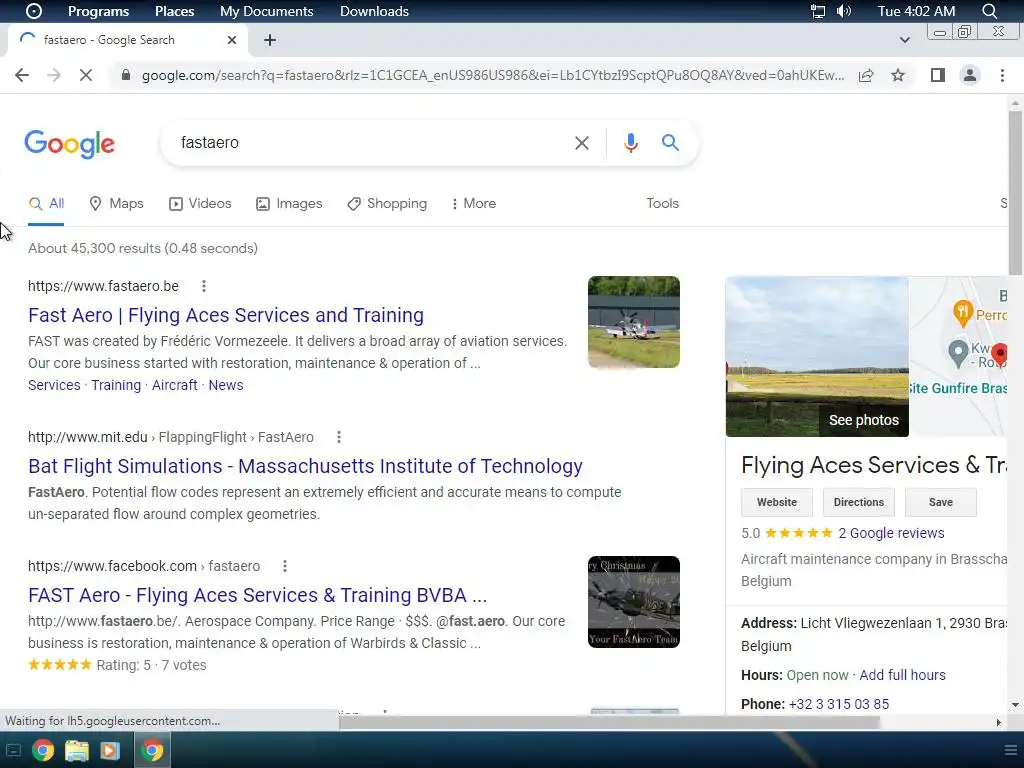Clear the search box with X icon
Image resolution: width=1024 pixels, height=768 pixels.
[x=581, y=142]
